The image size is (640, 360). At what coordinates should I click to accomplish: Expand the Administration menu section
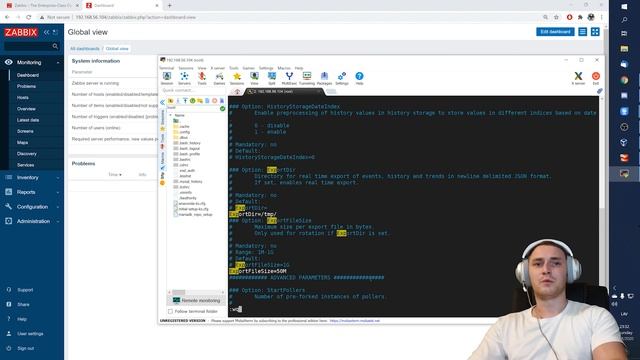[32, 221]
